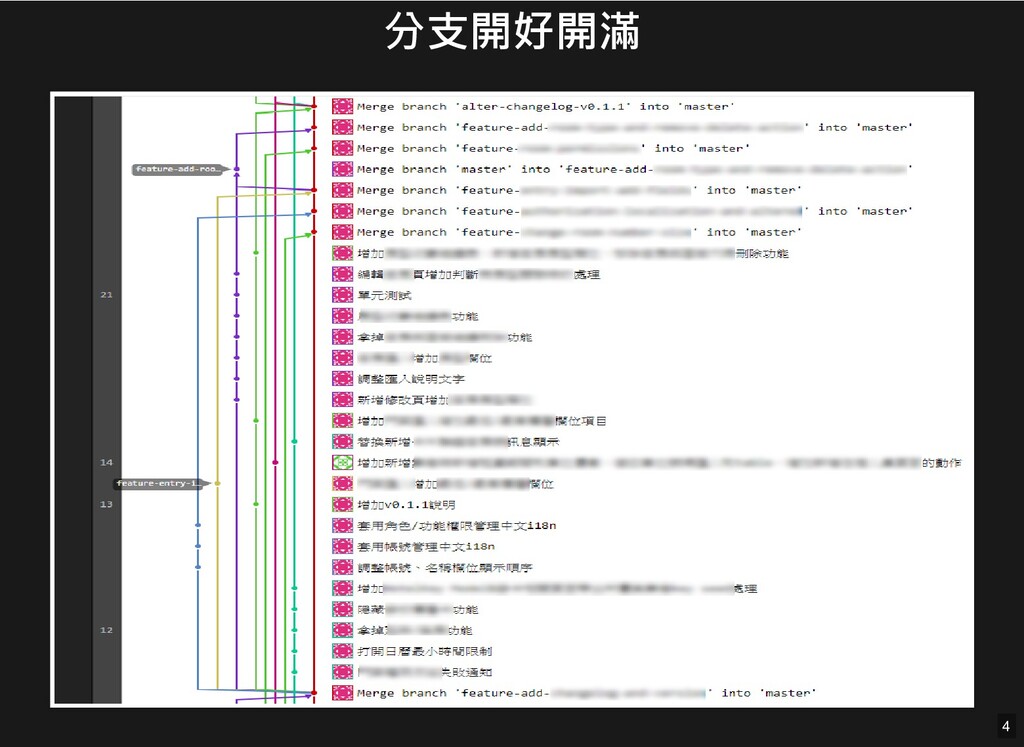This screenshot has width=1024, height=747.
Task: Click avatar beside commit ending with 欄位項目
Action: click(342, 421)
